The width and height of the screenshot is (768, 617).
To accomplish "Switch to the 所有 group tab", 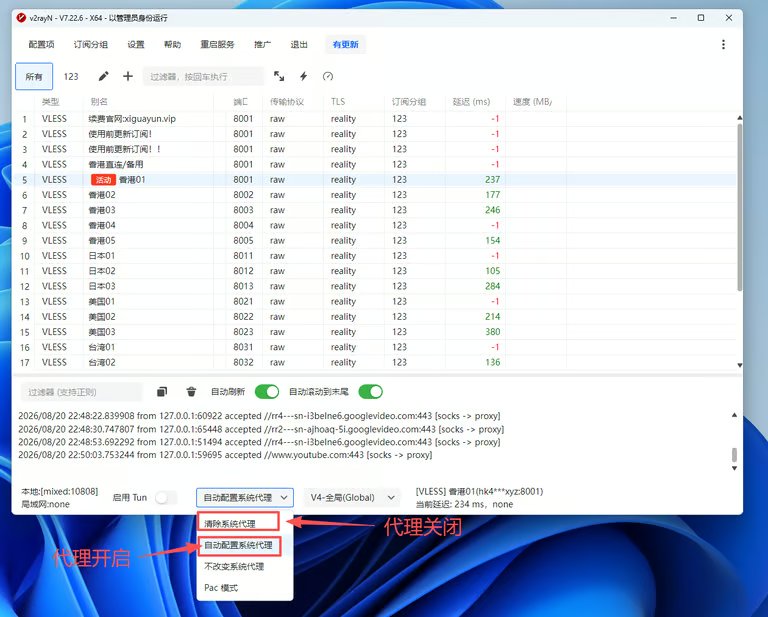I will 34,76.
